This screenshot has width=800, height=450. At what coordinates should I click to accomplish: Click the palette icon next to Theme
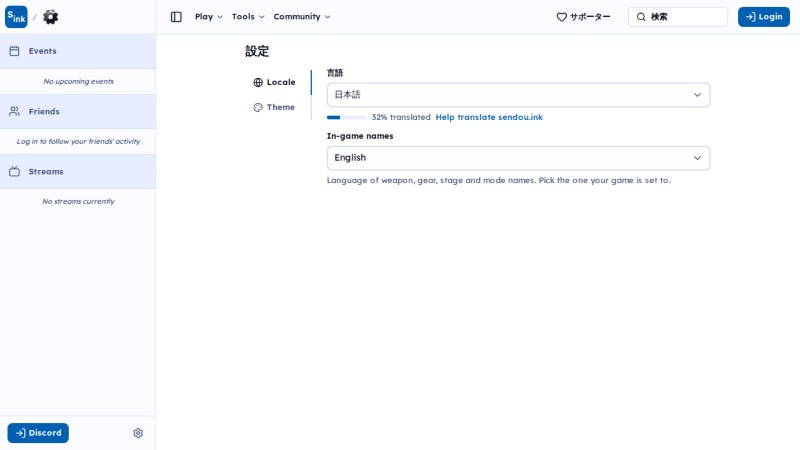click(x=258, y=107)
